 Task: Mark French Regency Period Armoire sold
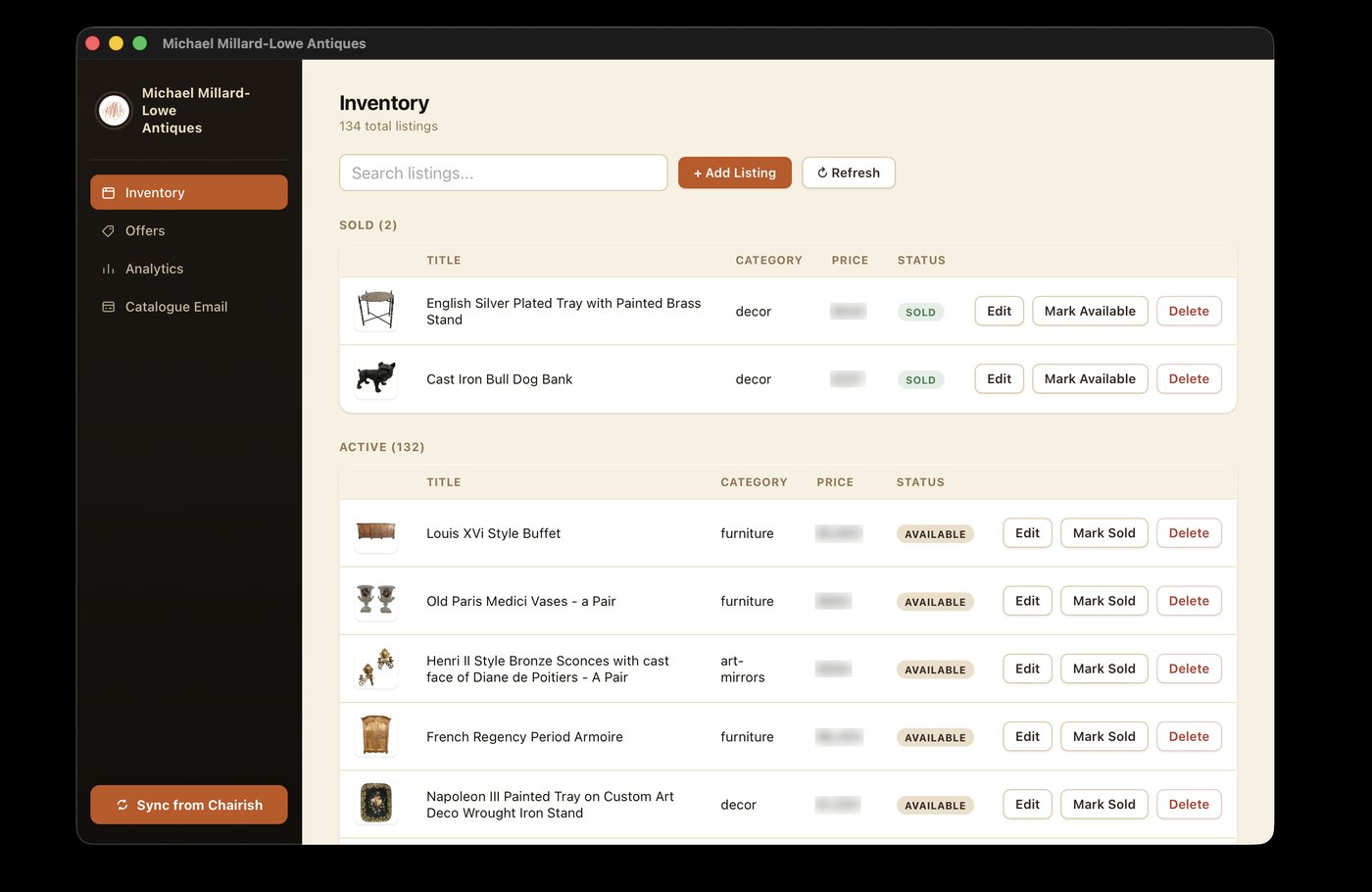[1104, 736]
